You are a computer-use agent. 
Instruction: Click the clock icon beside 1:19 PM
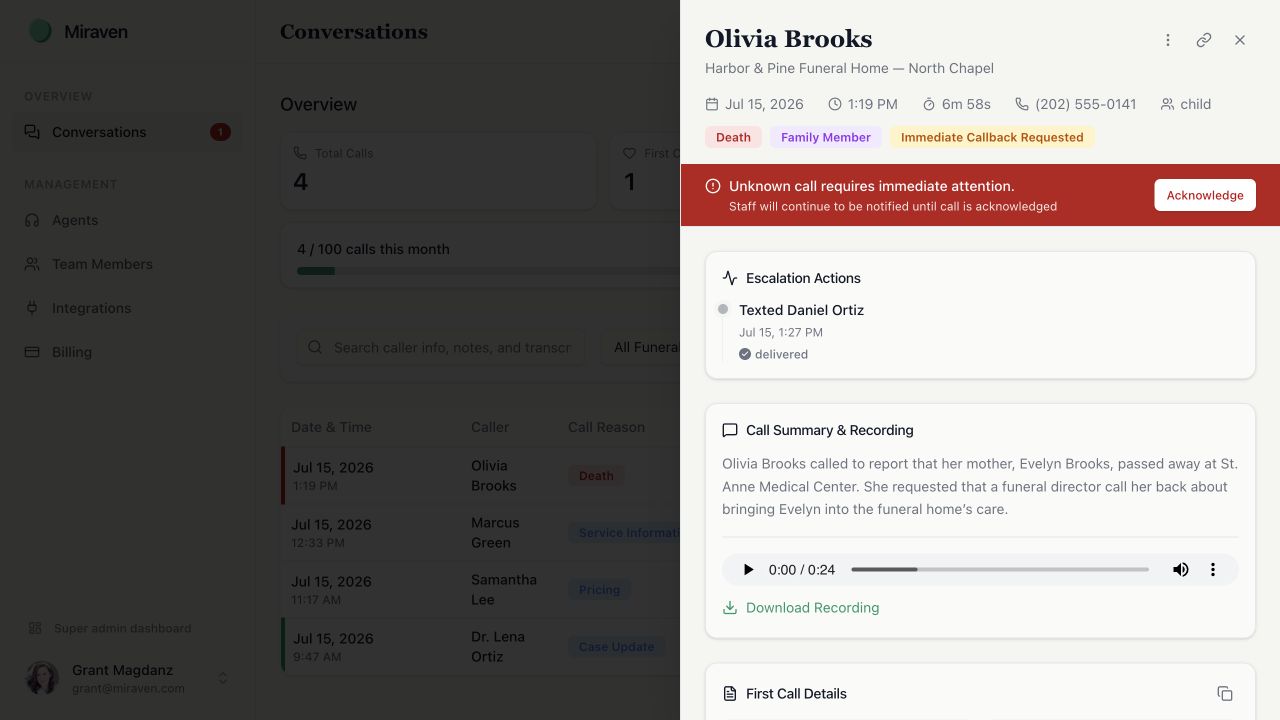coord(835,104)
